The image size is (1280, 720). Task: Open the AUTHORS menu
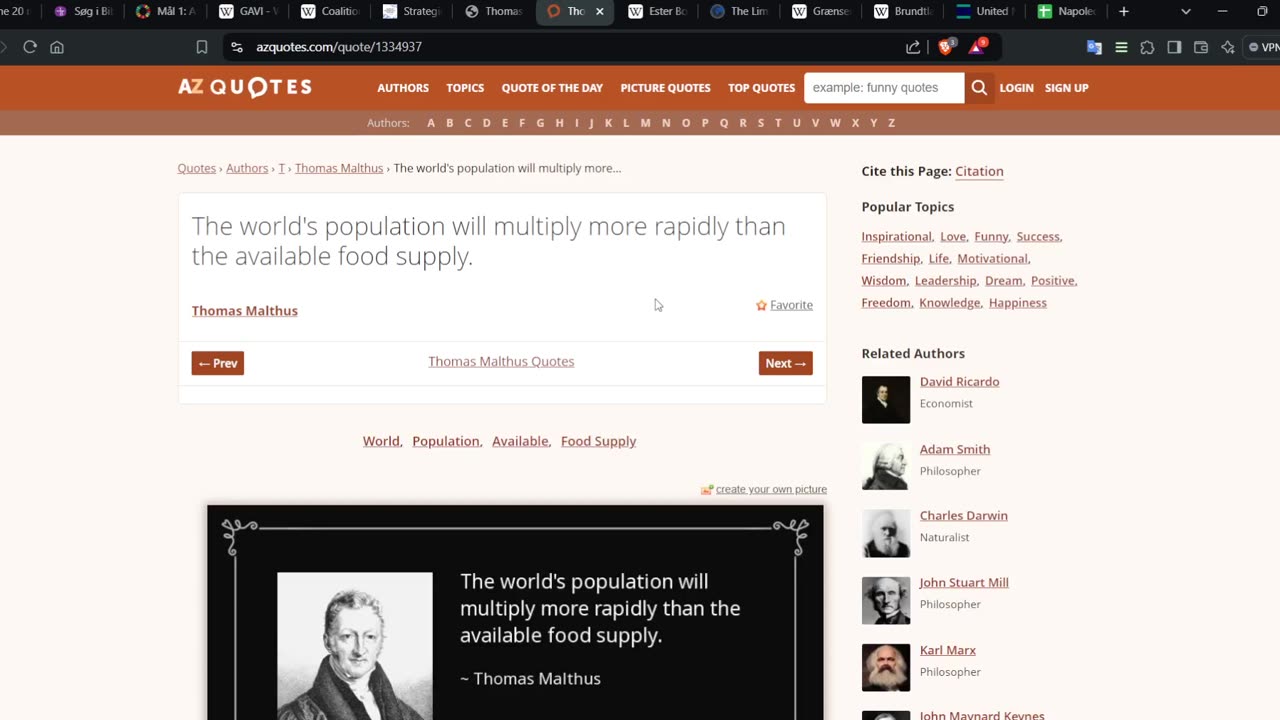[x=403, y=88]
